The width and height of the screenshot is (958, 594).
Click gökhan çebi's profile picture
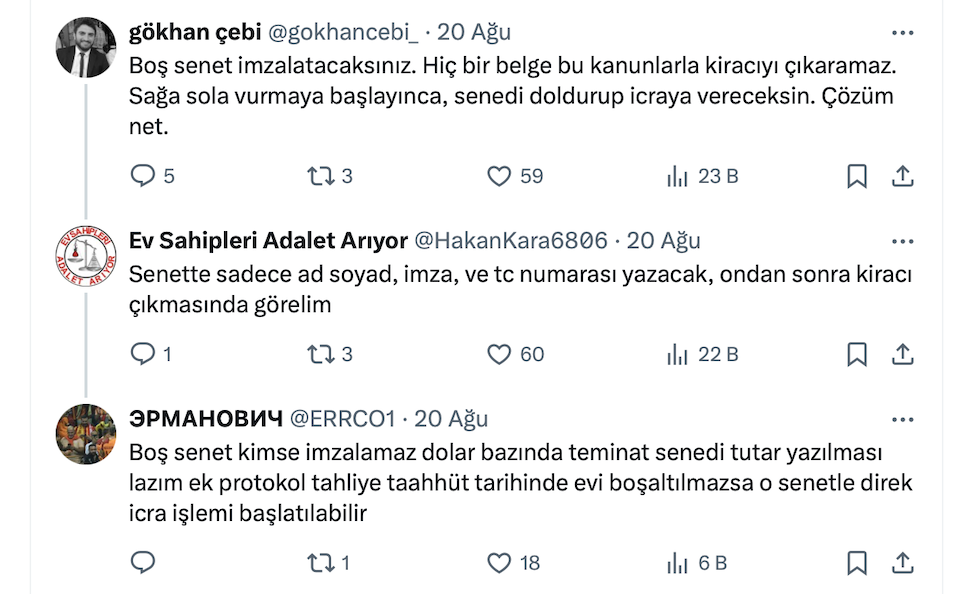point(85,49)
